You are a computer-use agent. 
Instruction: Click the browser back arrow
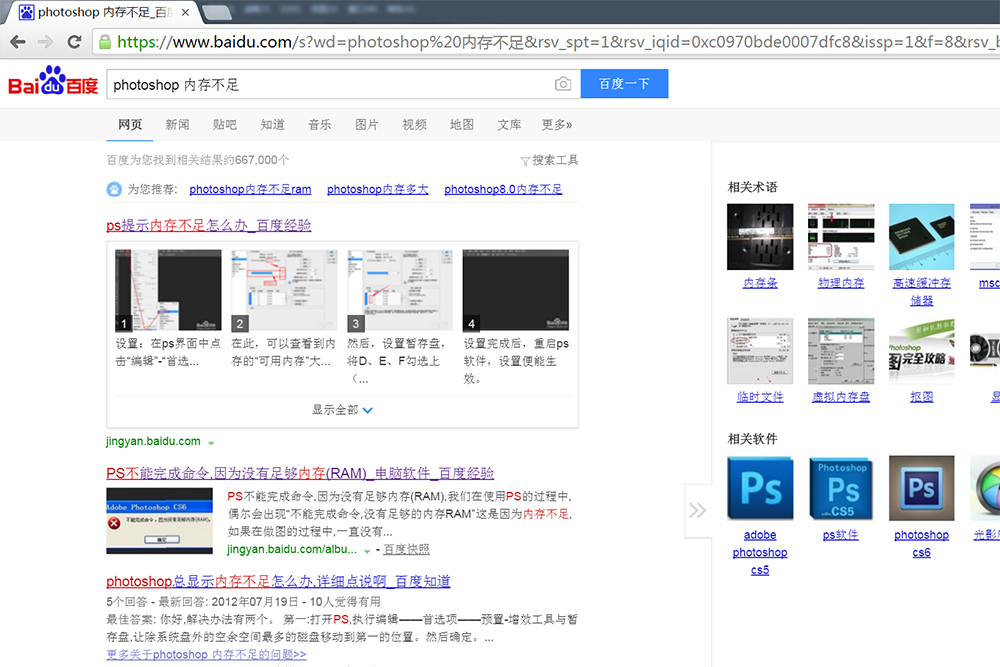(17, 42)
